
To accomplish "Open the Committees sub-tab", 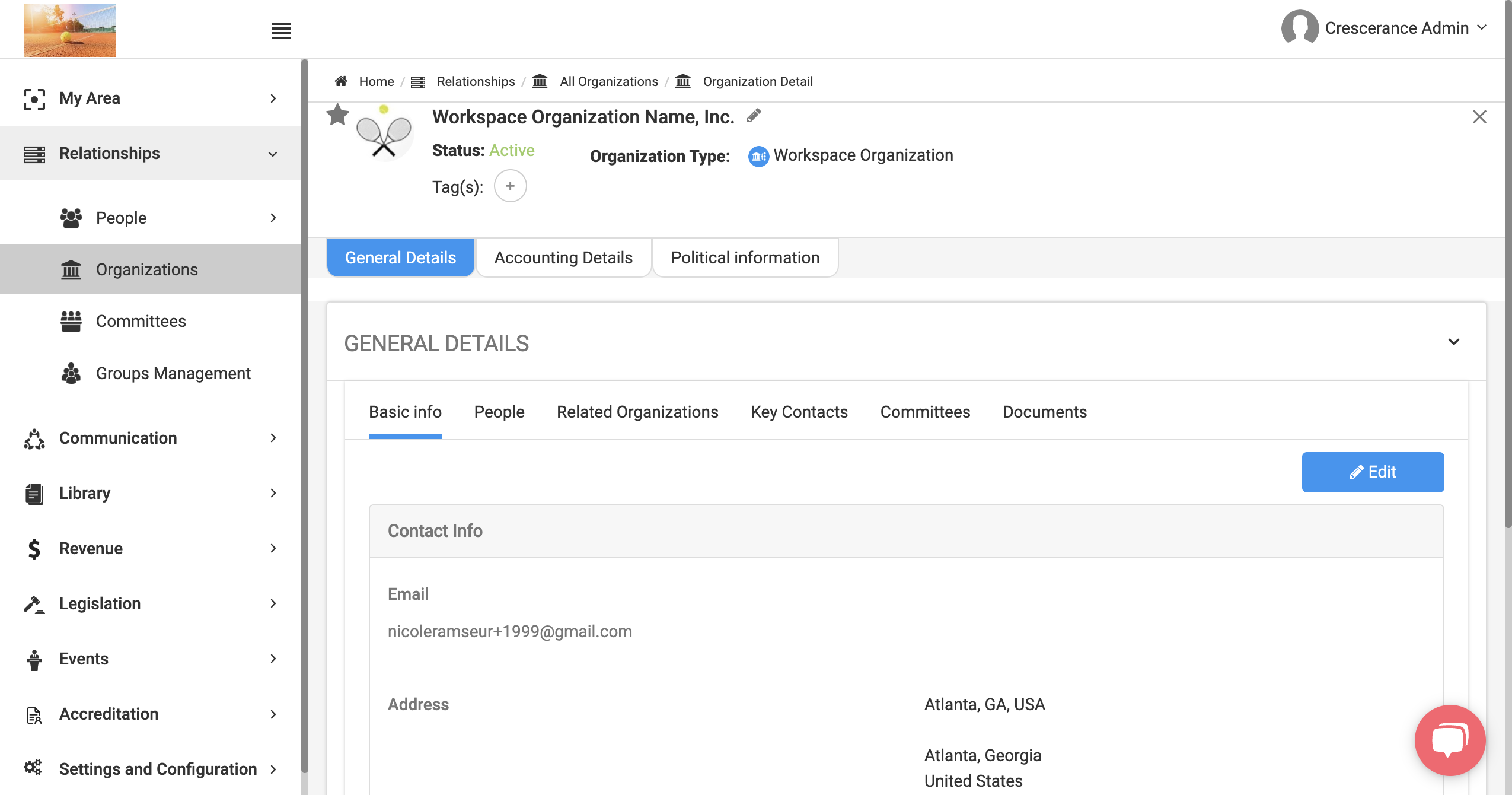I will pos(925,412).
